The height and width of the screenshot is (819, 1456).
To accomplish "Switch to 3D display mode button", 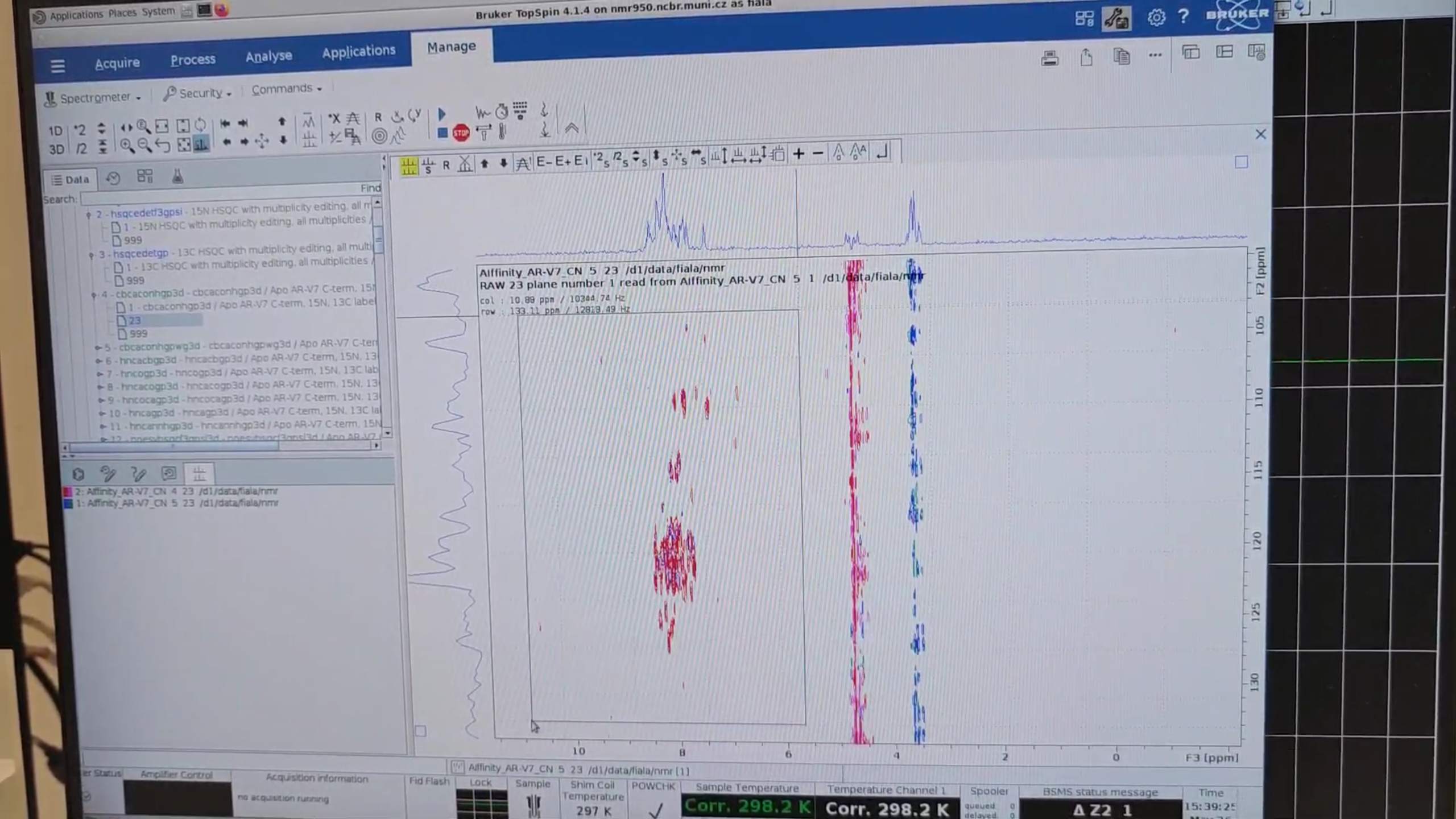I will tap(56, 149).
